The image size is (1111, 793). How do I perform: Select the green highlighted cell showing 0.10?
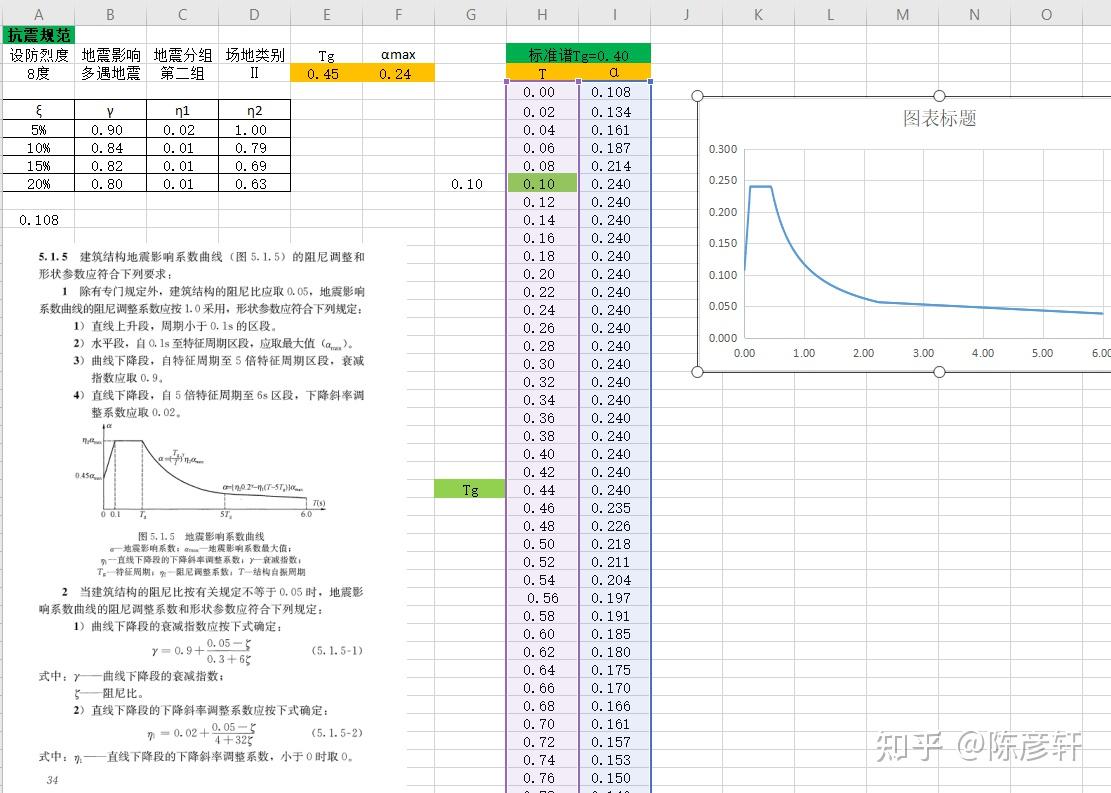[543, 183]
